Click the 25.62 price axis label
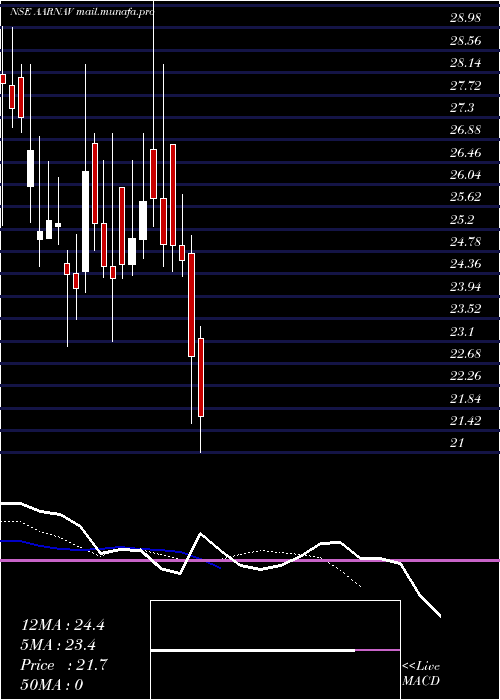 coord(465,197)
